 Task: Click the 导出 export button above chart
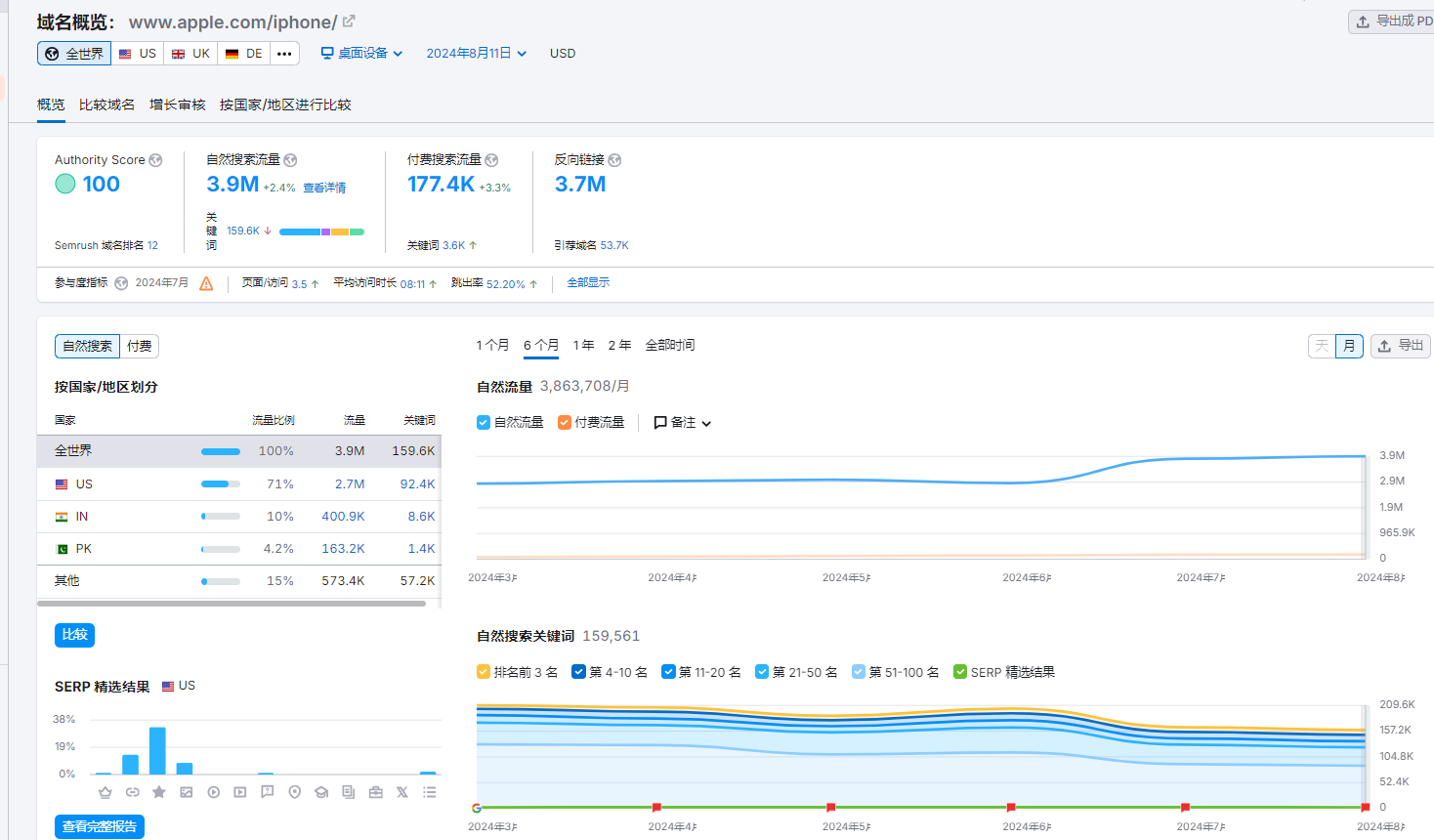click(x=1401, y=346)
